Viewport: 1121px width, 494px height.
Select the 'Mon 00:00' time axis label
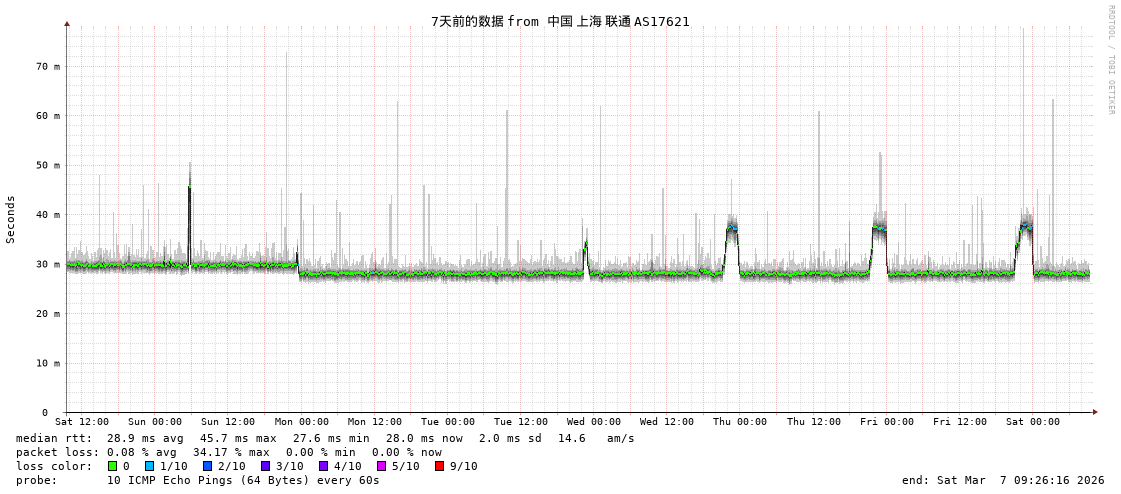coord(301,422)
